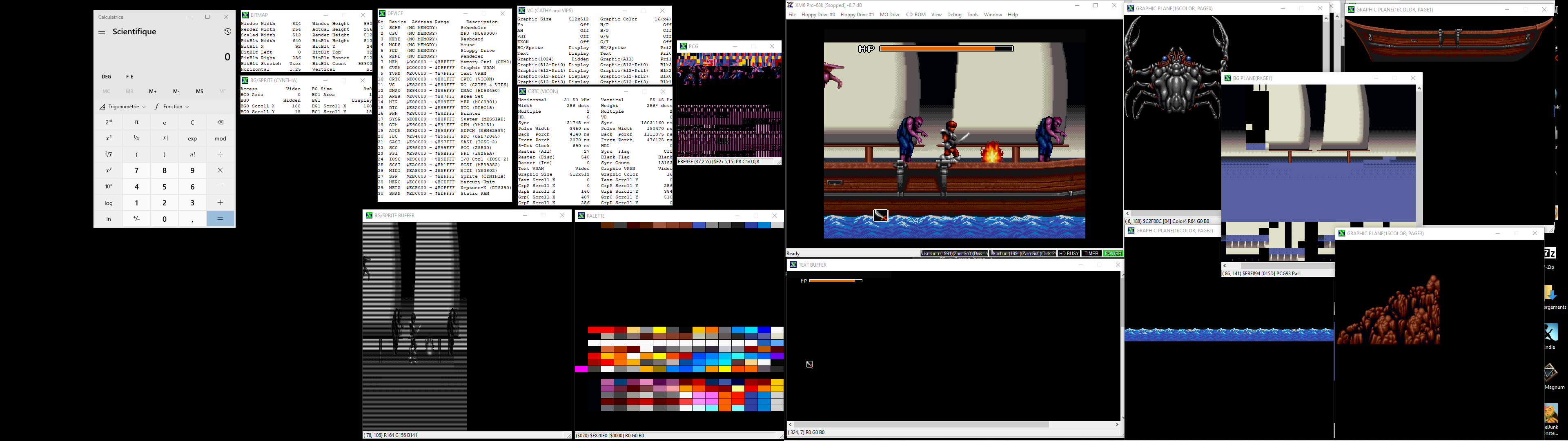Open the calculator navigation hamburger menu
Viewport: 1568px width, 441px height.
102,32
